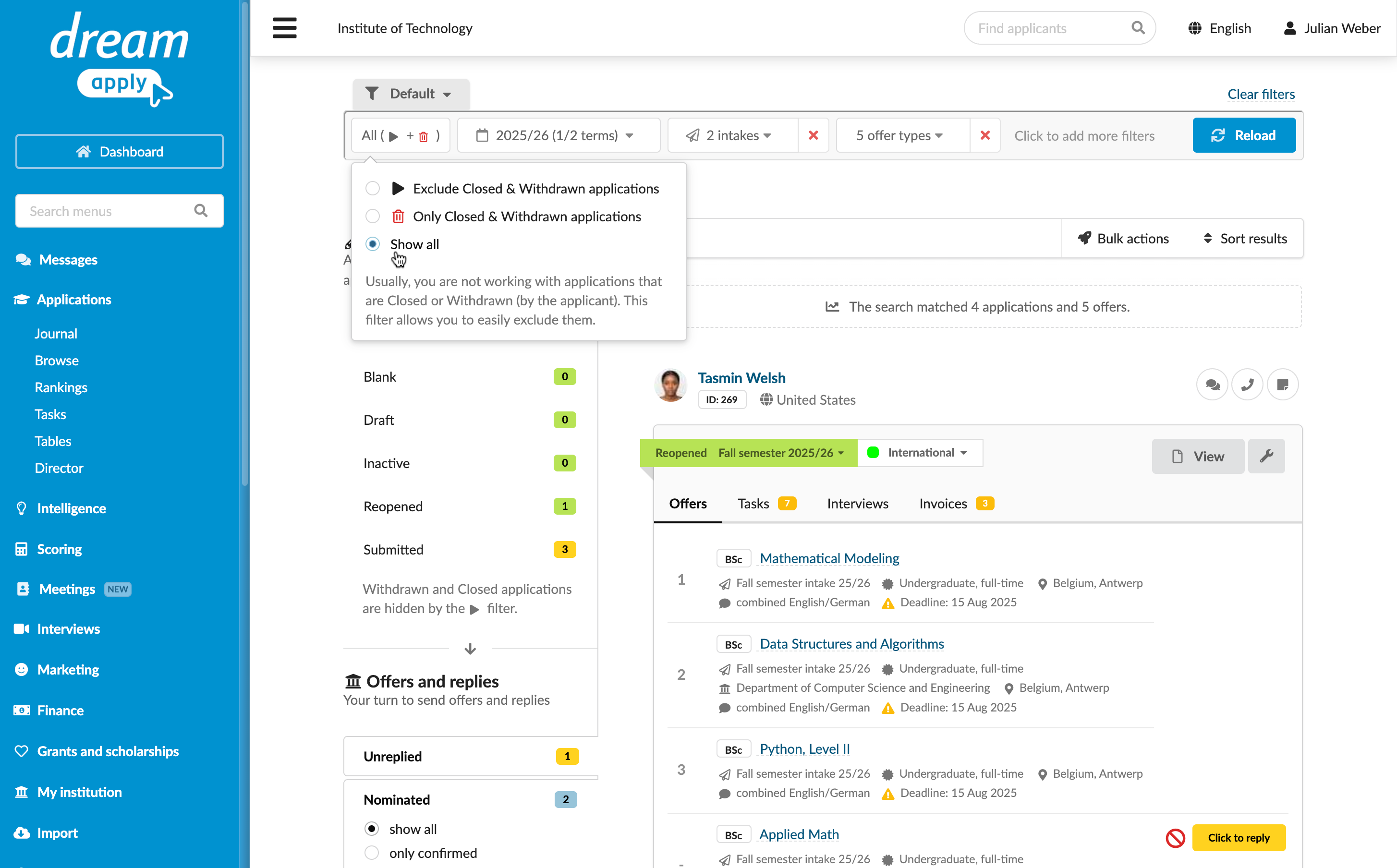Screen dimensions: 1397x868
Task: Remove the 2 intakes filter with red X
Action: tap(813, 135)
